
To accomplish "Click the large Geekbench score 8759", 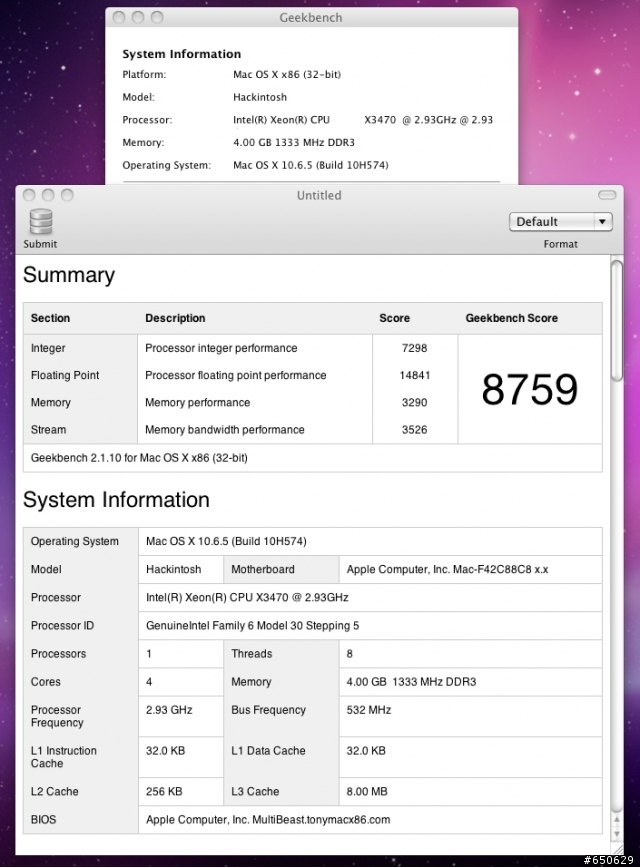I will [530, 389].
